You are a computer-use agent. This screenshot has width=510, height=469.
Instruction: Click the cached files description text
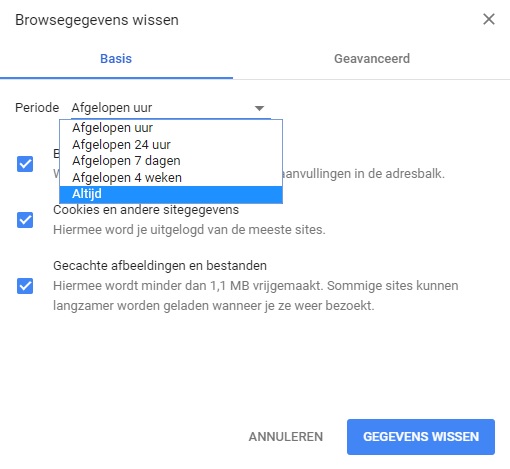click(x=256, y=296)
